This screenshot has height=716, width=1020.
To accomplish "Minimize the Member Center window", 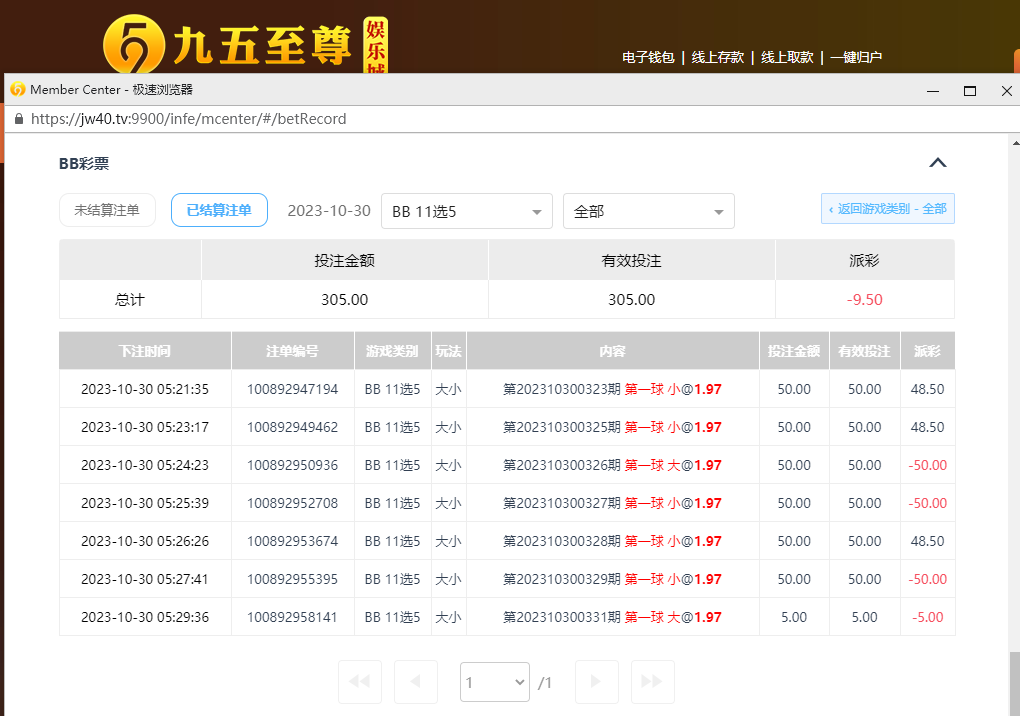I will click(x=933, y=90).
